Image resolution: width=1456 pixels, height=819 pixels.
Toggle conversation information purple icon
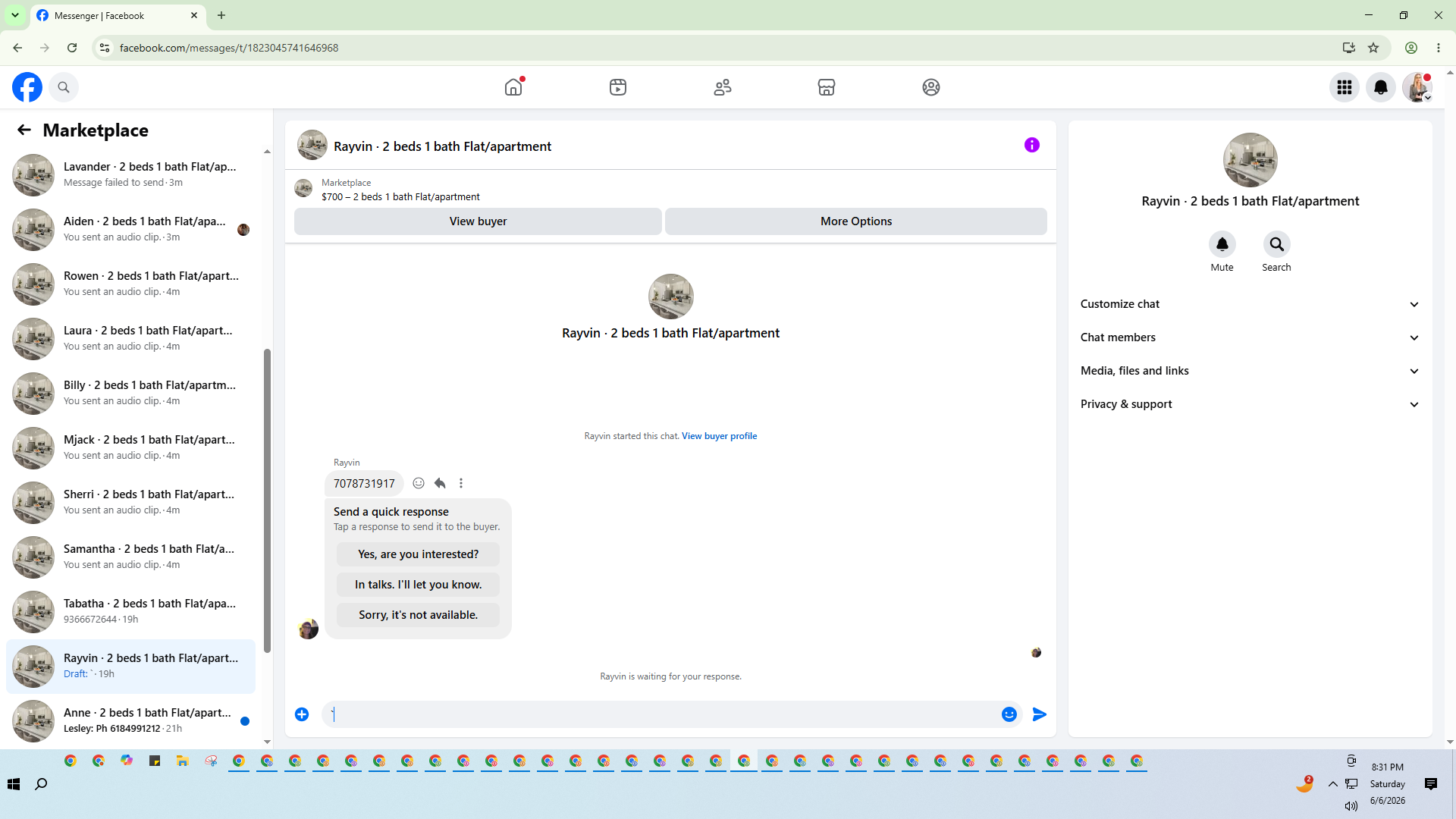click(x=1032, y=145)
